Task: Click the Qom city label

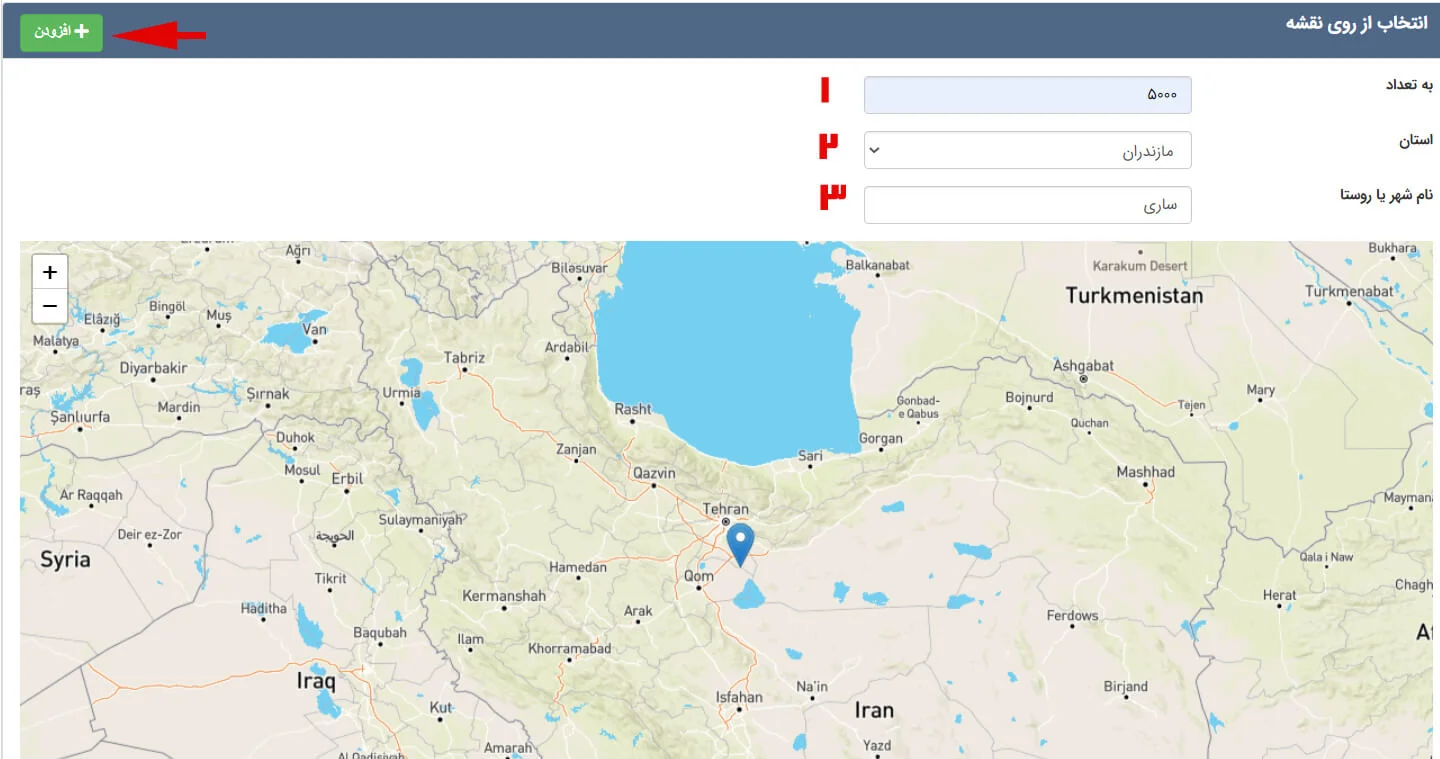Action: pos(698,576)
